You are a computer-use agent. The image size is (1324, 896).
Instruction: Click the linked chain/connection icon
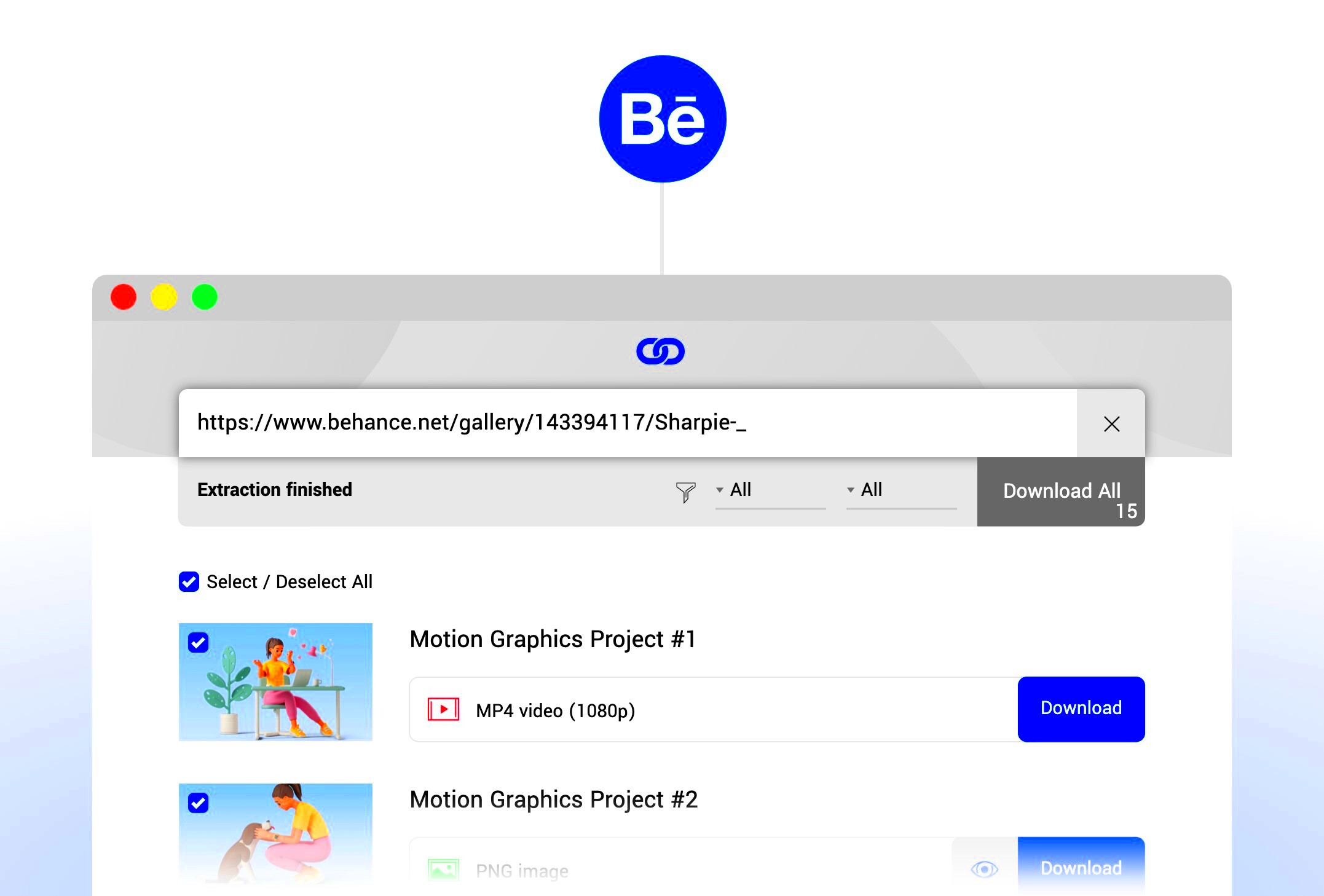coord(661,351)
